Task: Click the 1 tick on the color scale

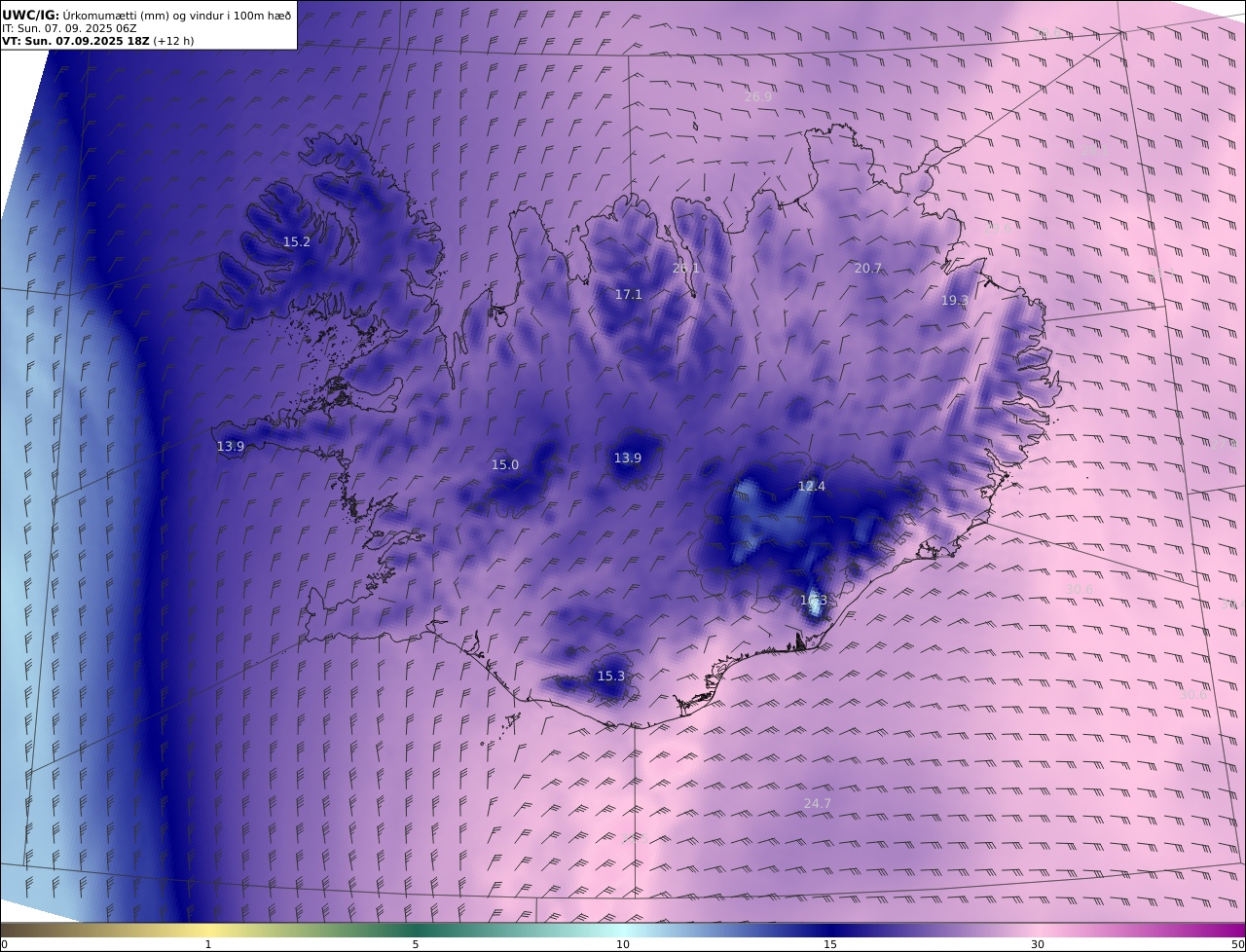Action: click(207, 944)
